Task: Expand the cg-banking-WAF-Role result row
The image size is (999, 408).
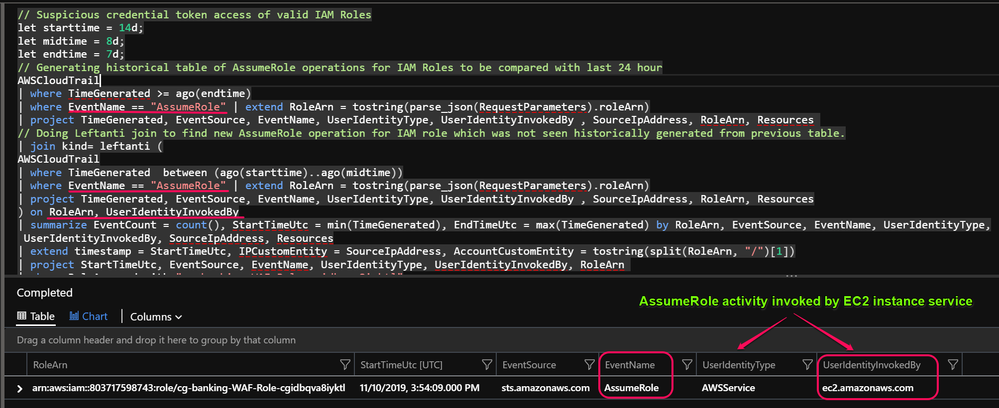Action: click(x=19, y=388)
